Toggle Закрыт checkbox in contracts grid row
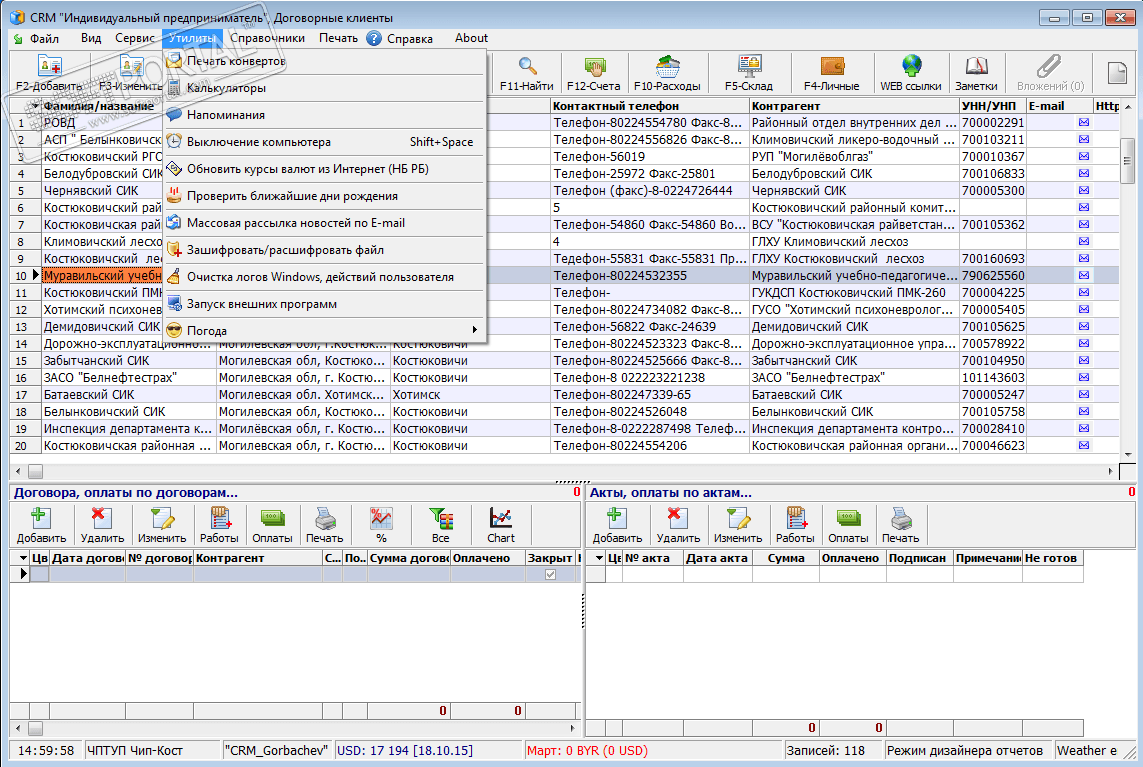1143x767 pixels. [x=550, y=574]
